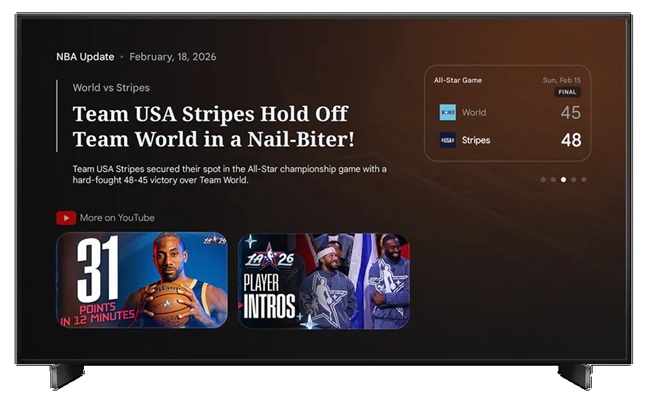Viewport: 650px width, 406px height.
Task: Click the Sun, Feb 15 game date
Action: coord(561,79)
